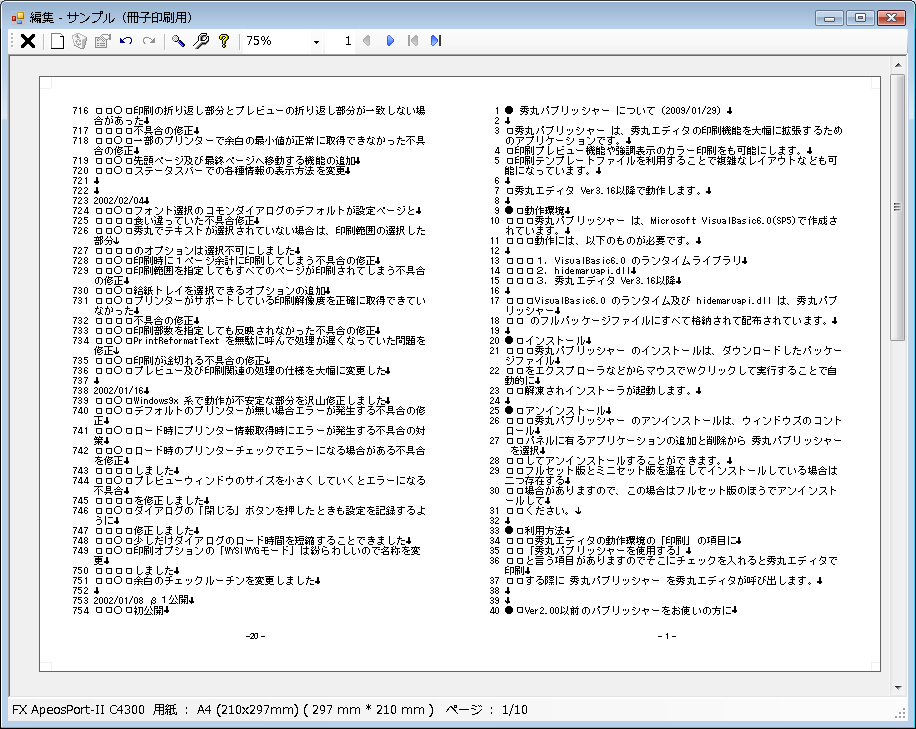Go to next page with blue arrow
Viewport: 916px width, 729px height.
coord(390,41)
